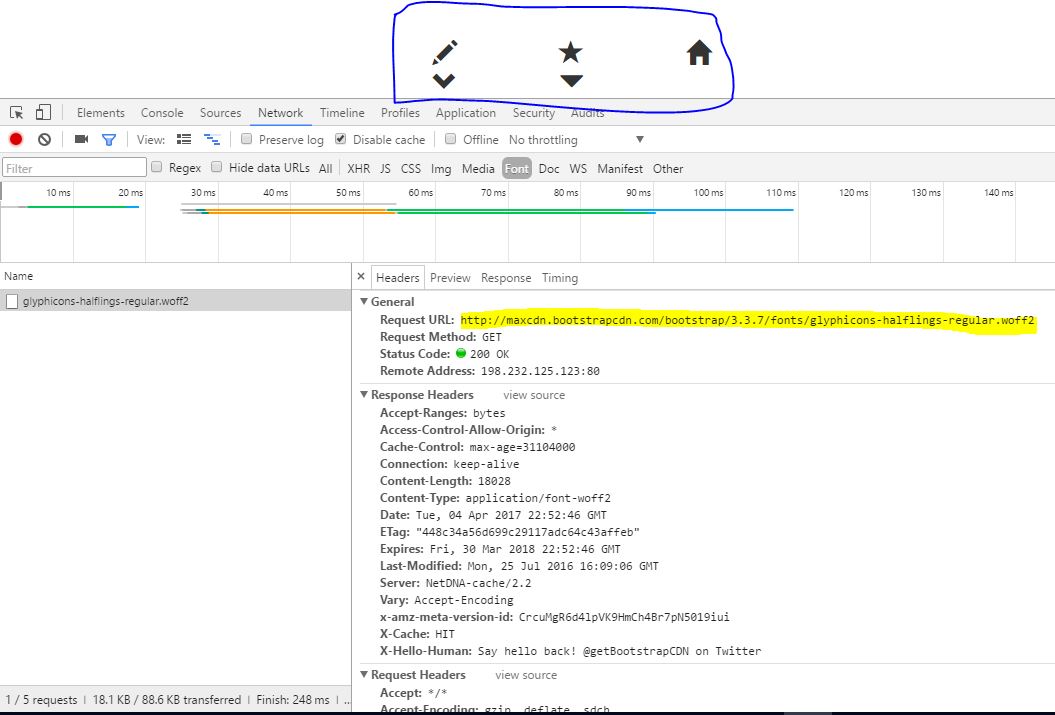The width and height of the screenshot is (1055, 715).
Task: Collapse the General section triangle
Action: [x=364, y=302]
